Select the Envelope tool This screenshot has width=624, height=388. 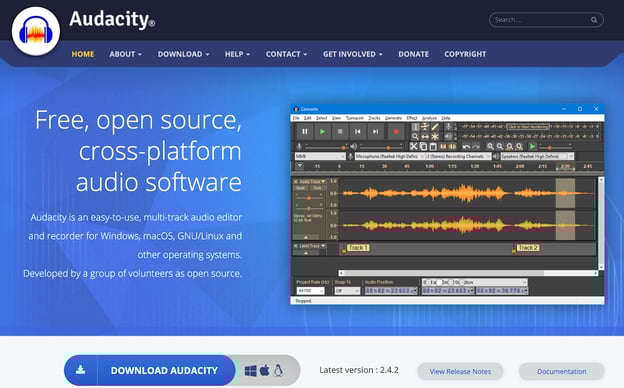tap(425, 127)
